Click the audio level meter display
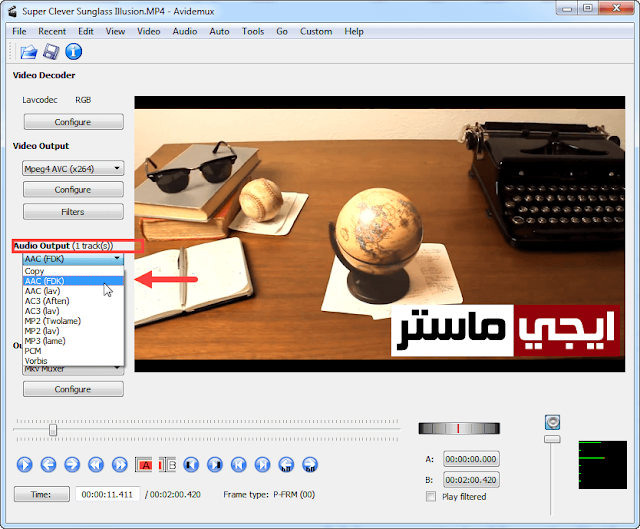Image resolution: width=640 pixels, height=529 pixels. pyautogui.click(x=602, y=465)
